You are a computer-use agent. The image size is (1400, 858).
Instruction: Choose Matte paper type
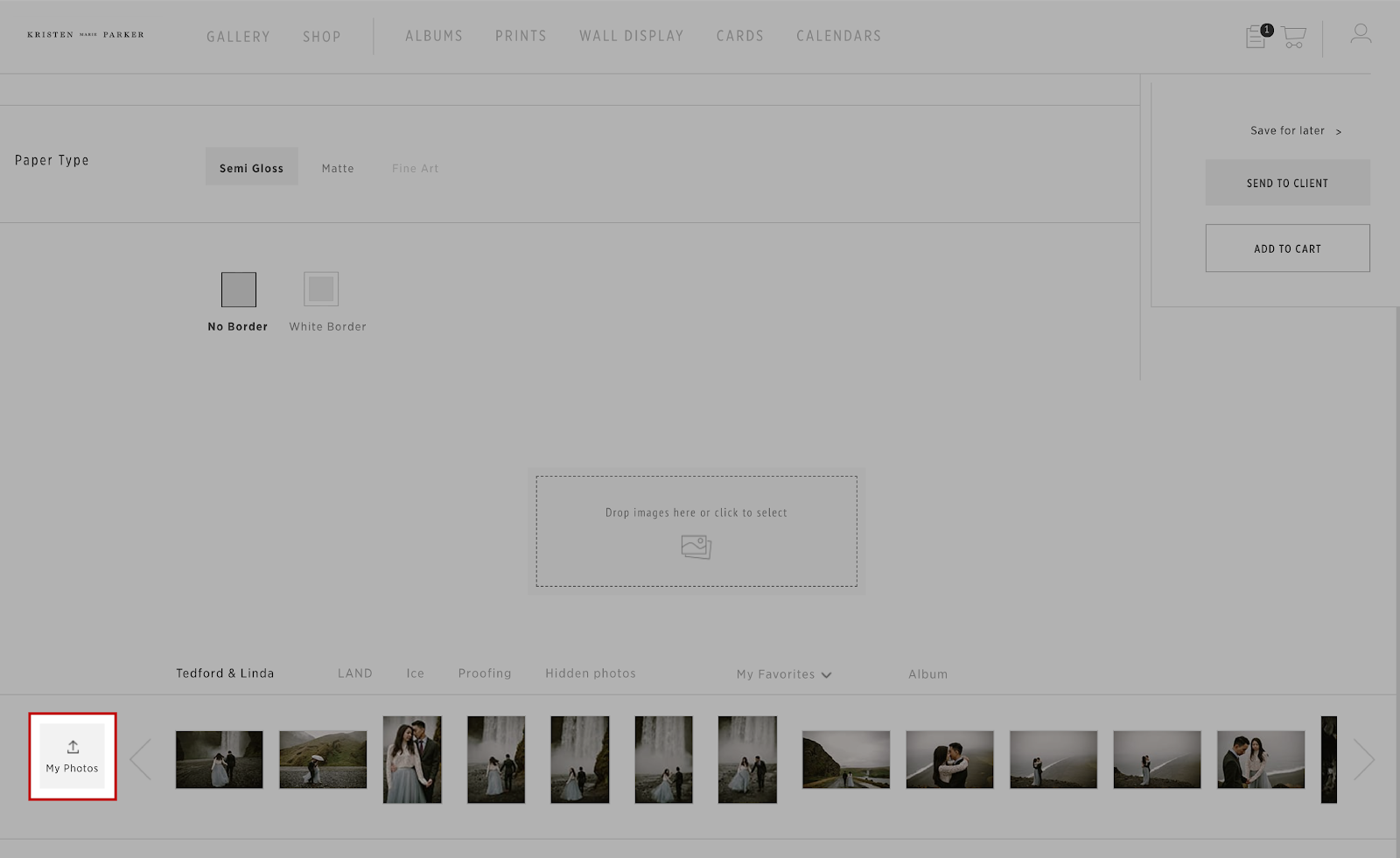(x=338, y=168)
